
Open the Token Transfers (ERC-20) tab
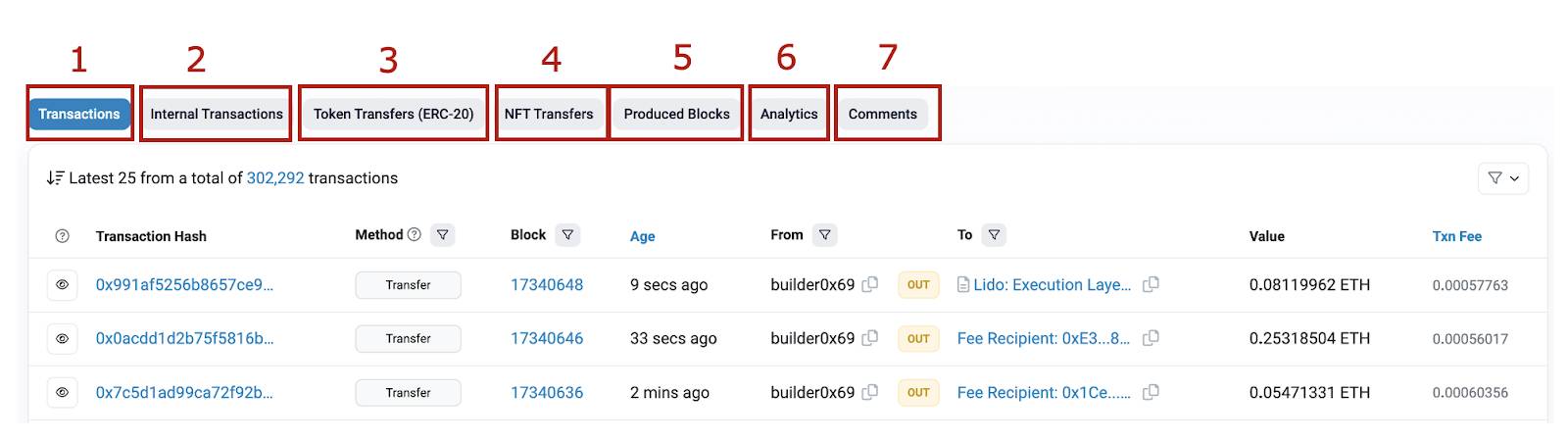(x=394, y=114)
